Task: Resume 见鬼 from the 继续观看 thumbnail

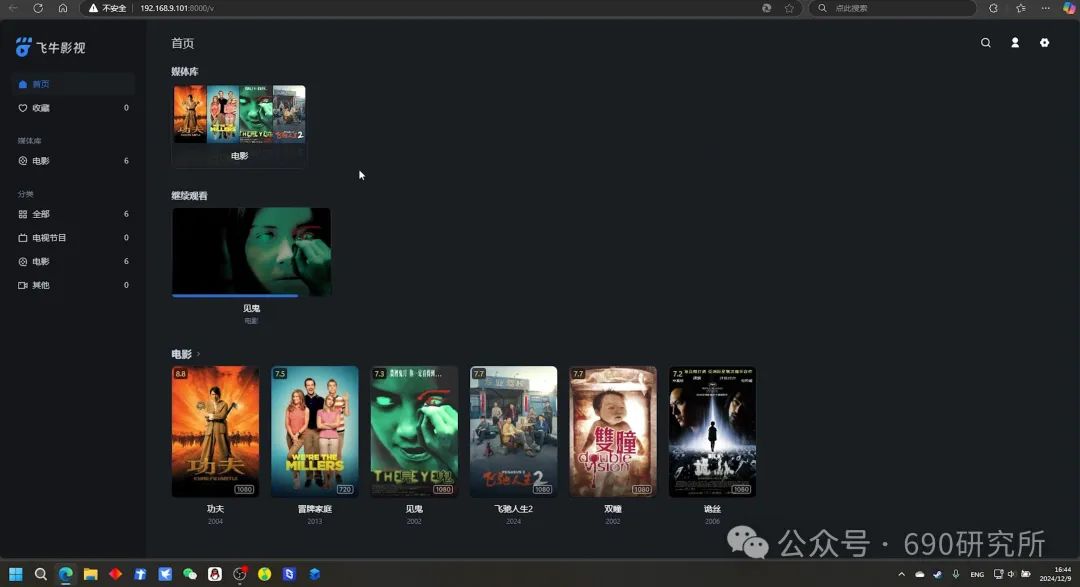Action: point(251,251)
